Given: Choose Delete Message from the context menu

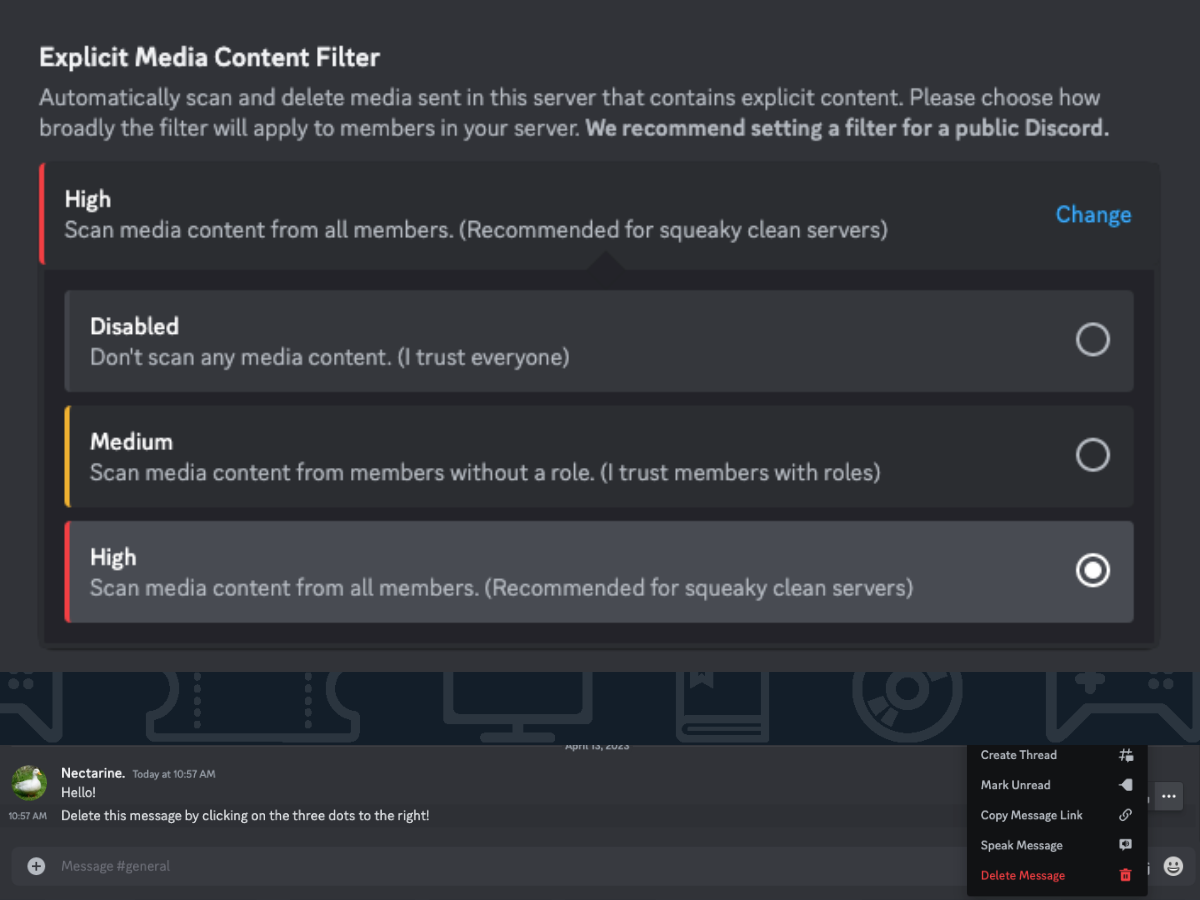Looking at the screenshot, I should [1022, 875].
